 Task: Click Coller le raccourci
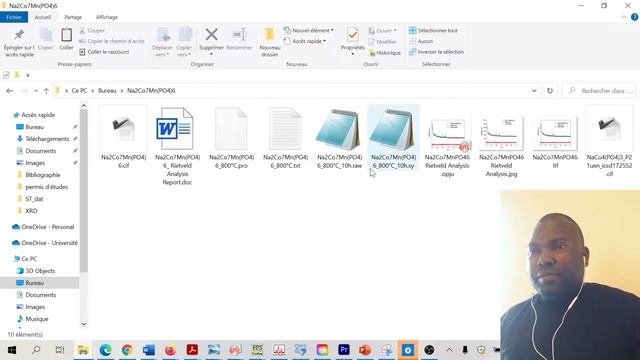click(x=104, y=52)
